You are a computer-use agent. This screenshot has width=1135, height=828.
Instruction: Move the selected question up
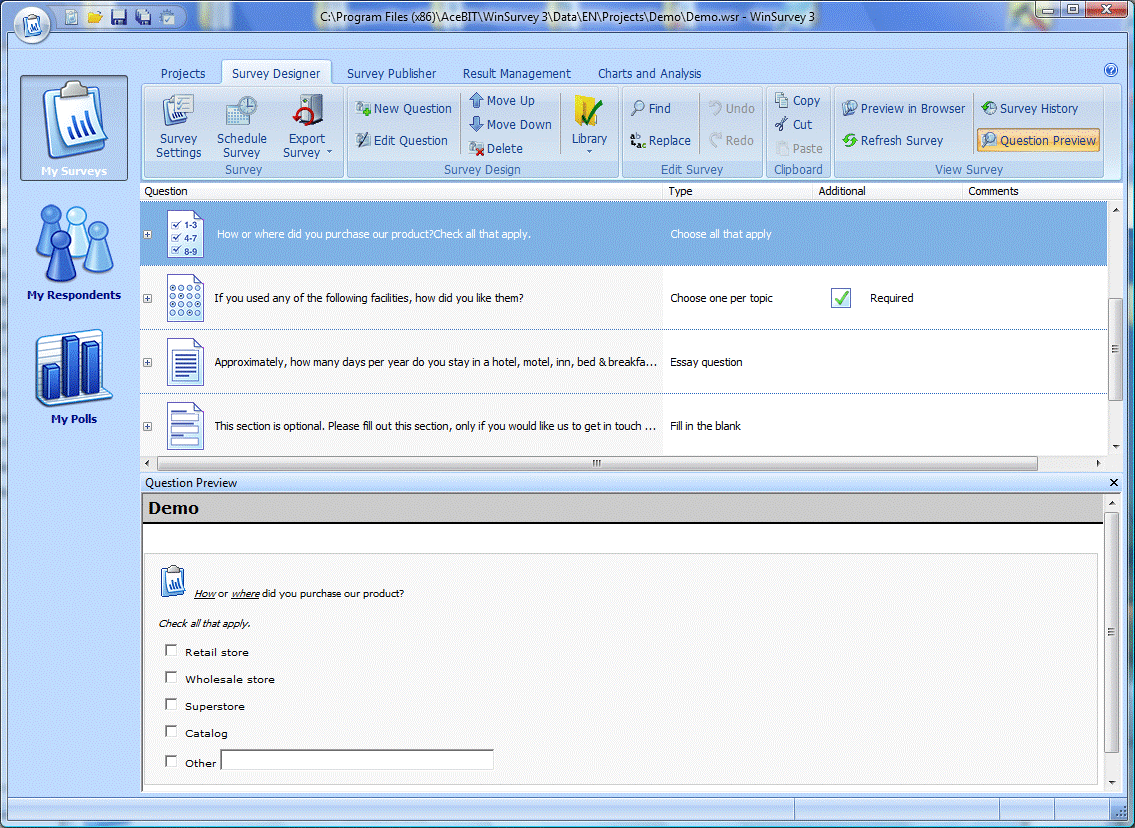tap(502, 101)
